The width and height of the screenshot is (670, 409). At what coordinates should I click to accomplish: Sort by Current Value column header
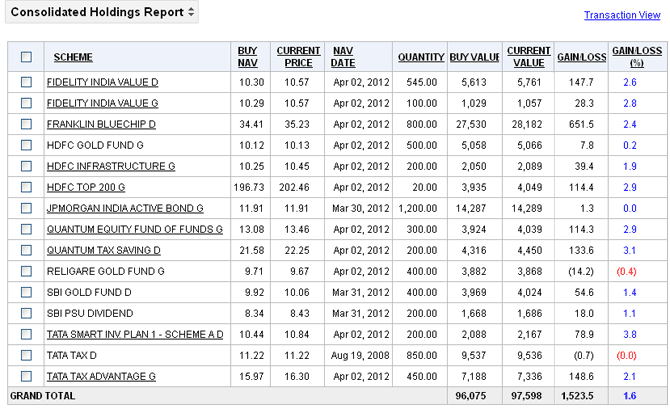[x=529, y=57]
